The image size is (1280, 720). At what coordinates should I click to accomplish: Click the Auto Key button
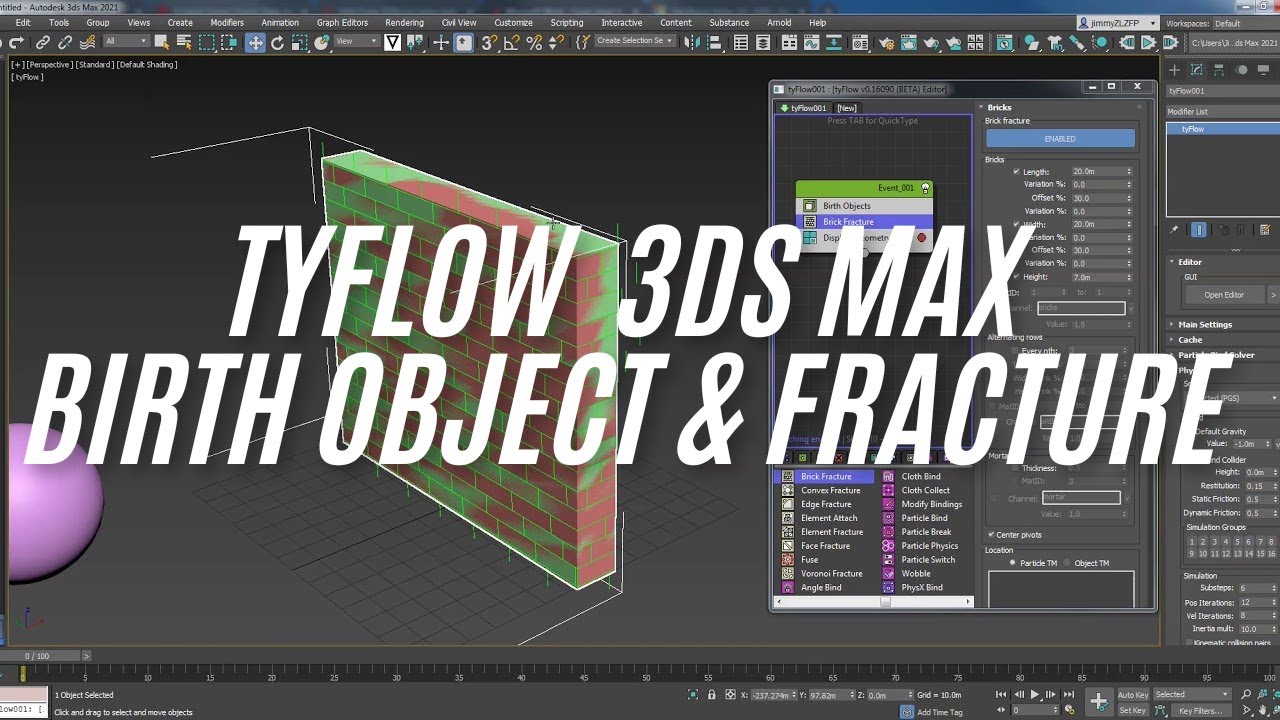pyautogui.click(x=1133, y=695)
